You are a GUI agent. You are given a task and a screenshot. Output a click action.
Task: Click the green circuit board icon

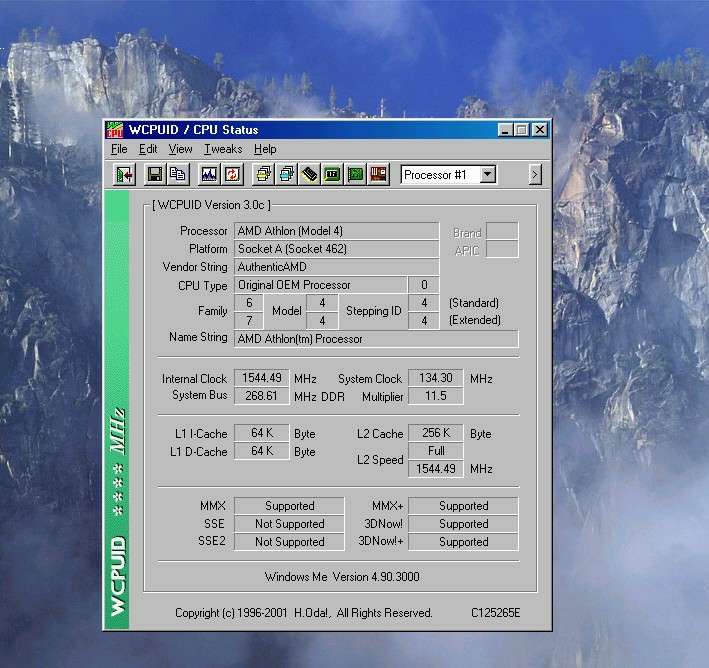[x=355, y=175]
